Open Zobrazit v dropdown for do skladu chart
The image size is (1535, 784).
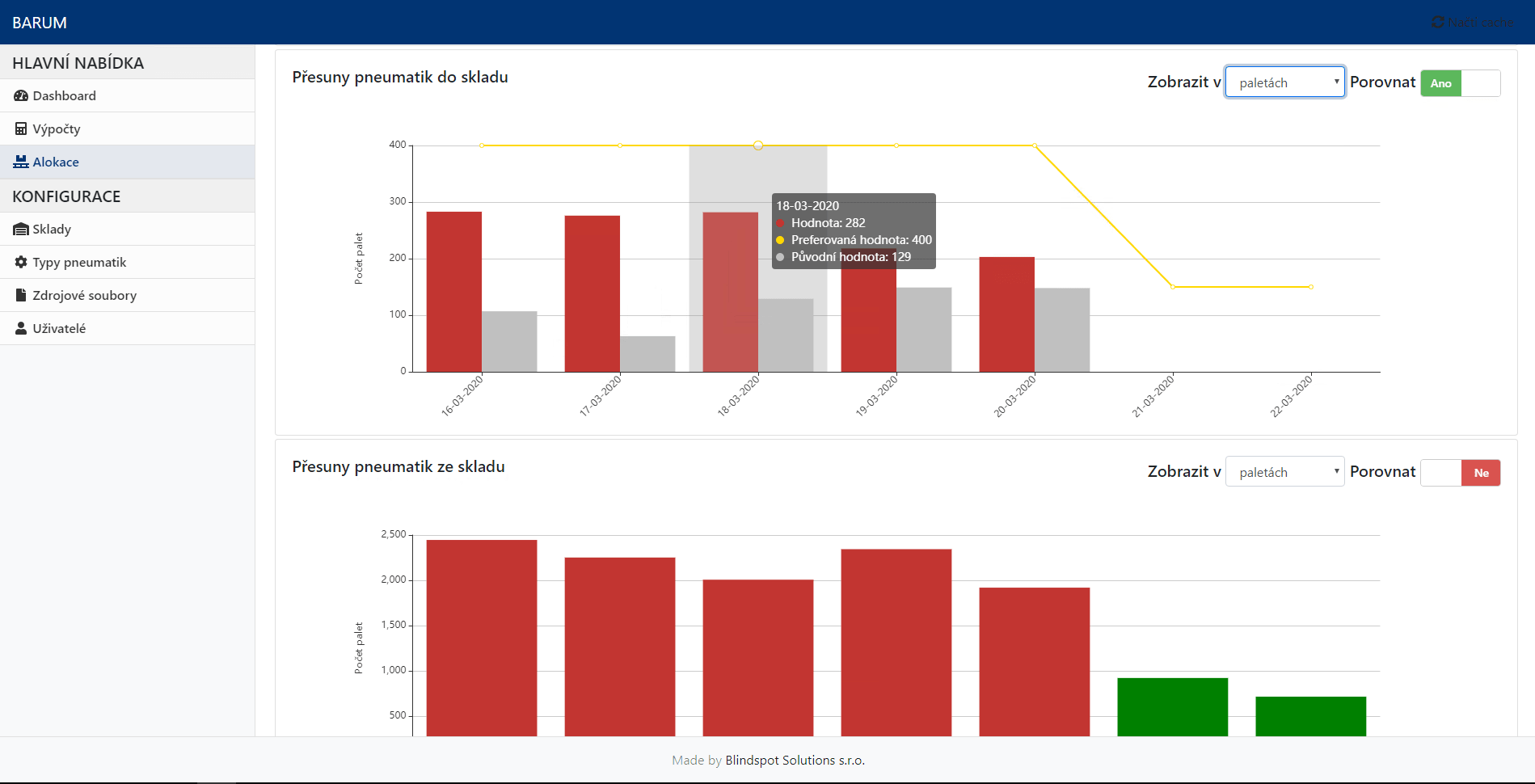pyautogui.click(x=1284, y=82)
